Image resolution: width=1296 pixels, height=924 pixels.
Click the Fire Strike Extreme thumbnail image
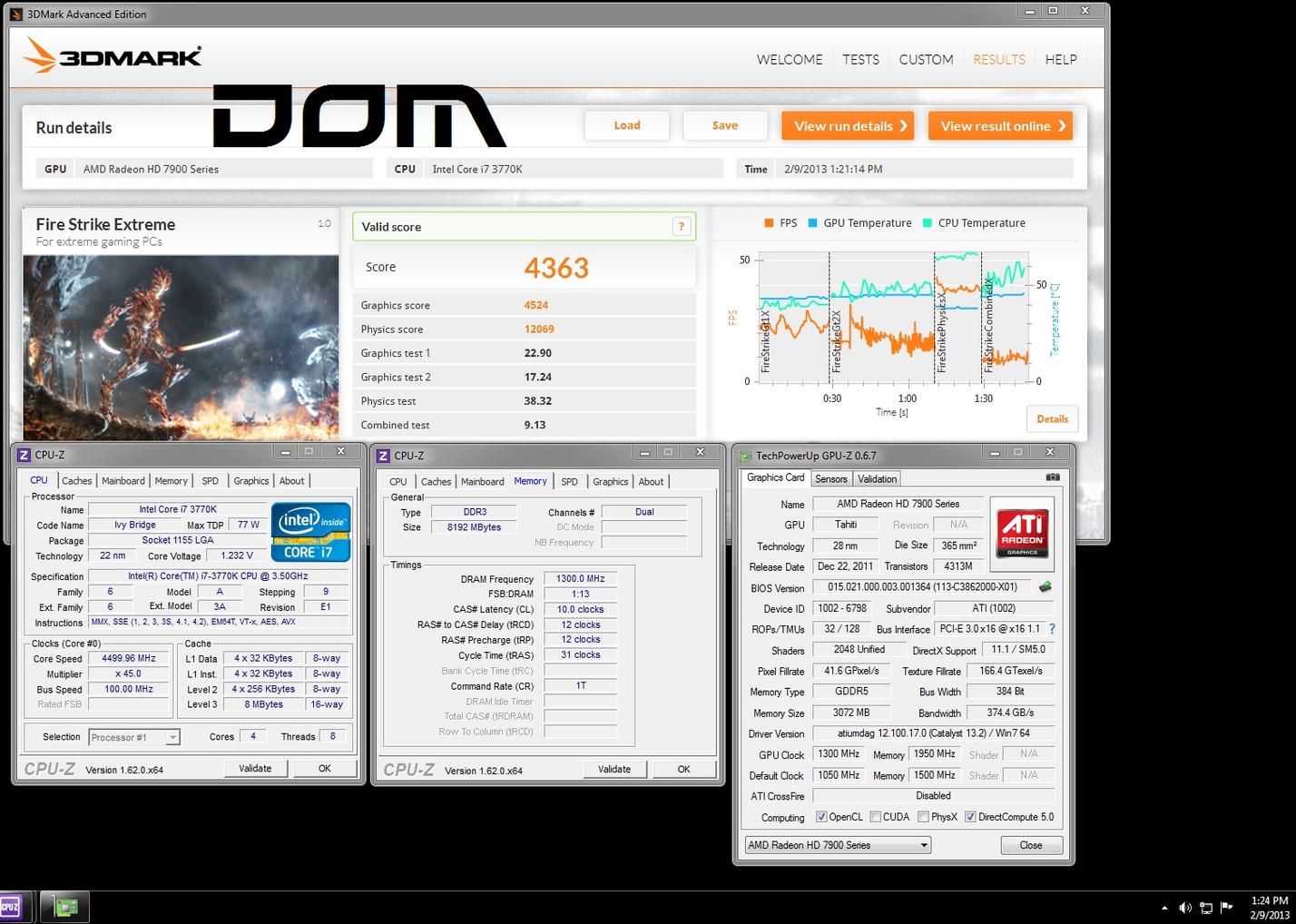(x=181, y=348)
